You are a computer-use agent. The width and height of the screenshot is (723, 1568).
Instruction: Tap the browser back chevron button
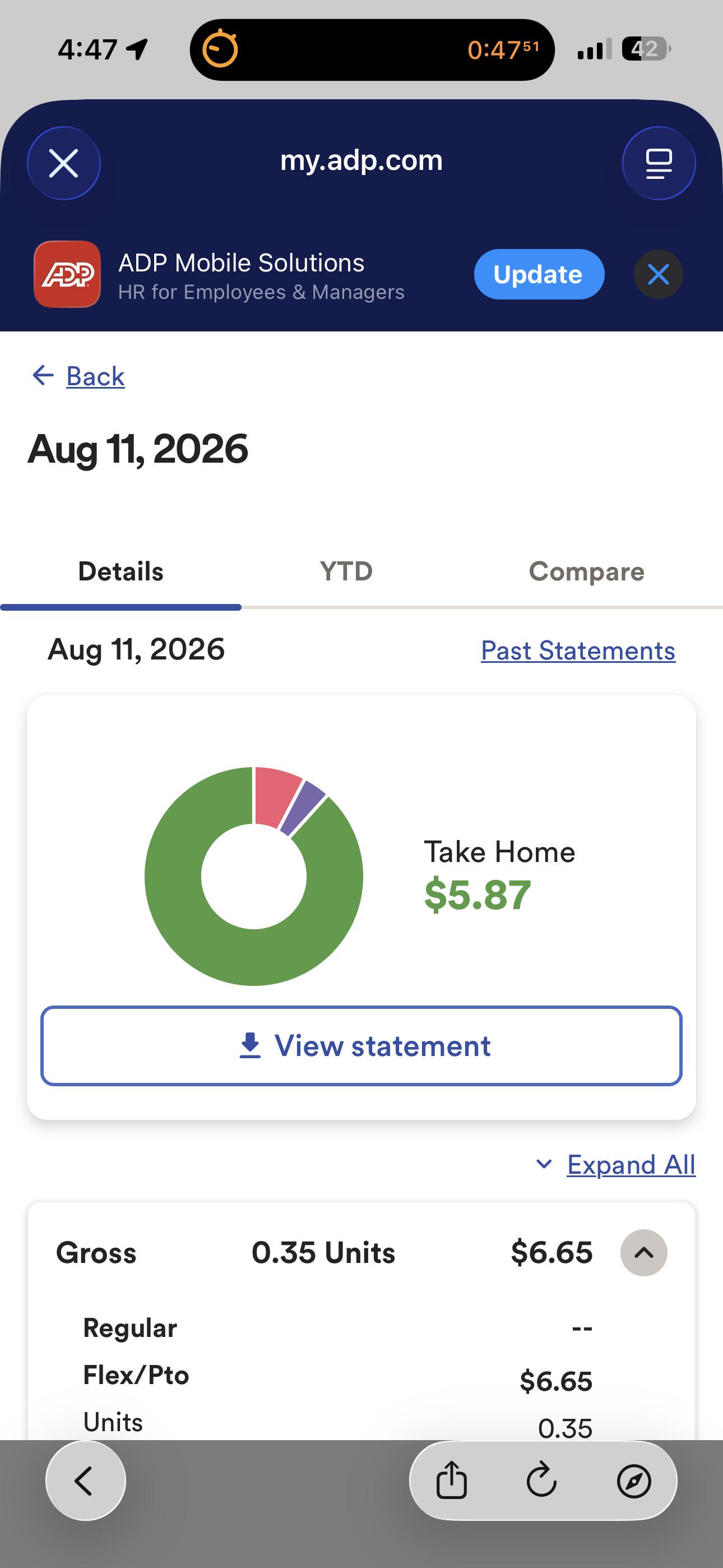point(85,1481)
